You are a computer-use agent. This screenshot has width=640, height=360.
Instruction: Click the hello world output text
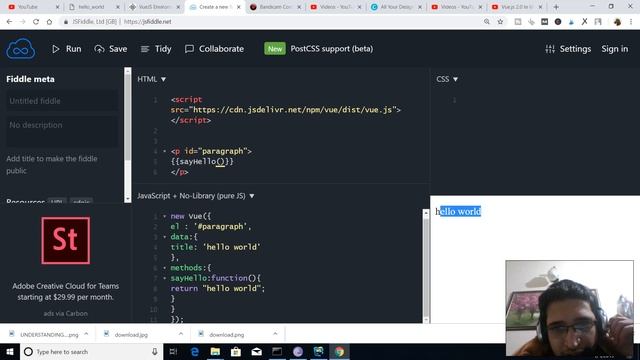pyautogui.click(x=458, y=211)
